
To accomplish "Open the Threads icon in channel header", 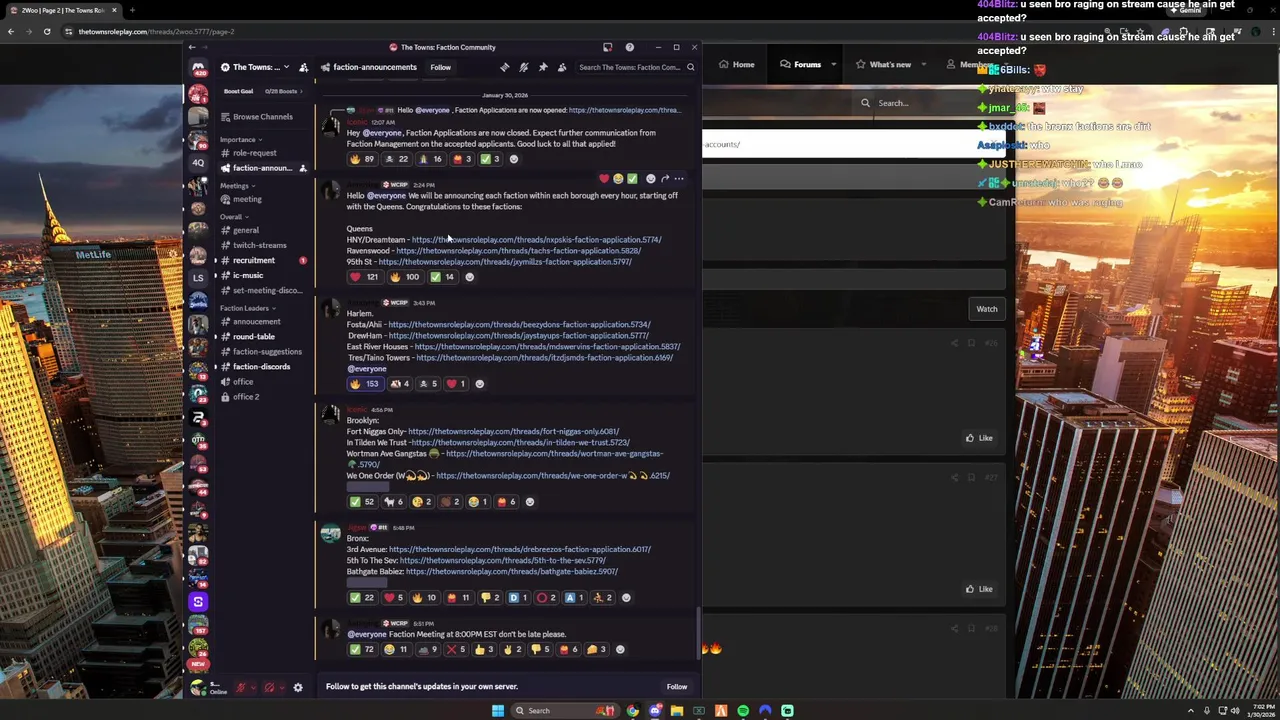I will point(504,67).
